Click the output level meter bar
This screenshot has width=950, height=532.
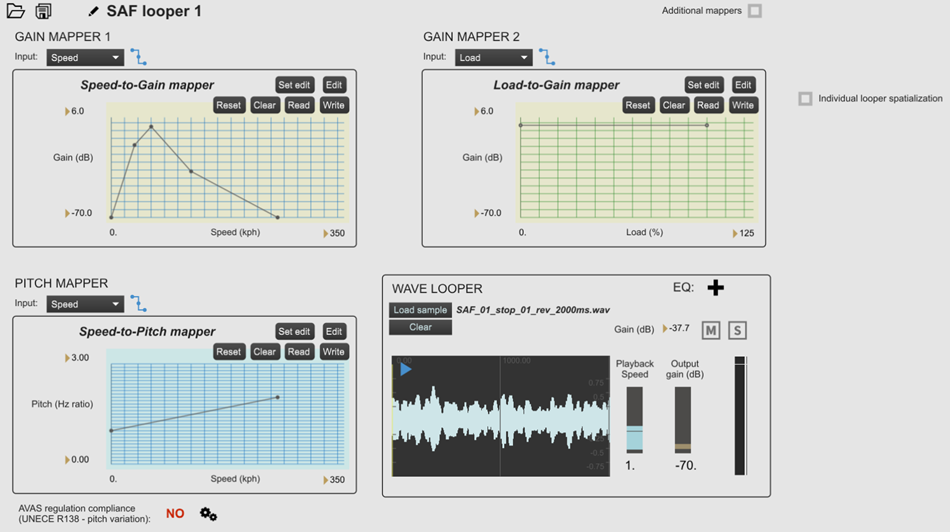coord(740,416)
